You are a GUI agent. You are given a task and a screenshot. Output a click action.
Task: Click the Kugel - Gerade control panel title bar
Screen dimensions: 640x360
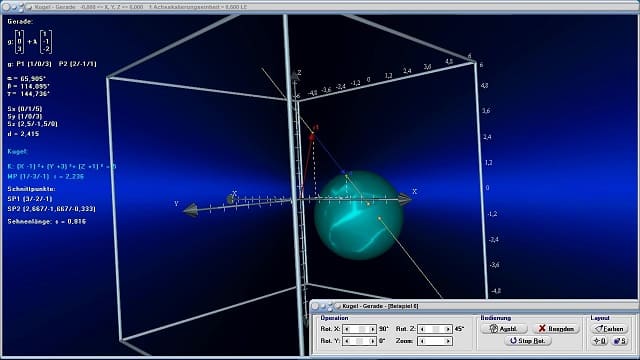click(x=473, y=306)
